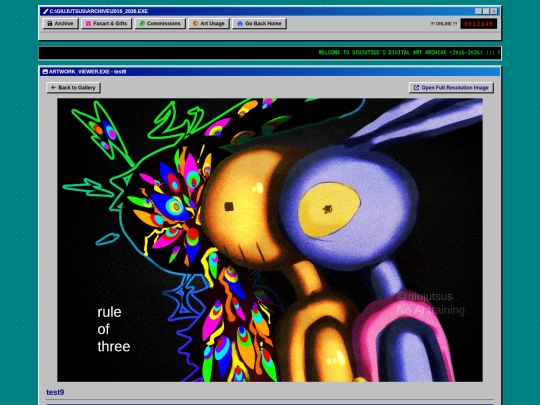Open the Commissions page
Image resolution: width=540 pixels, height=405 pixels.
(160, 23)
